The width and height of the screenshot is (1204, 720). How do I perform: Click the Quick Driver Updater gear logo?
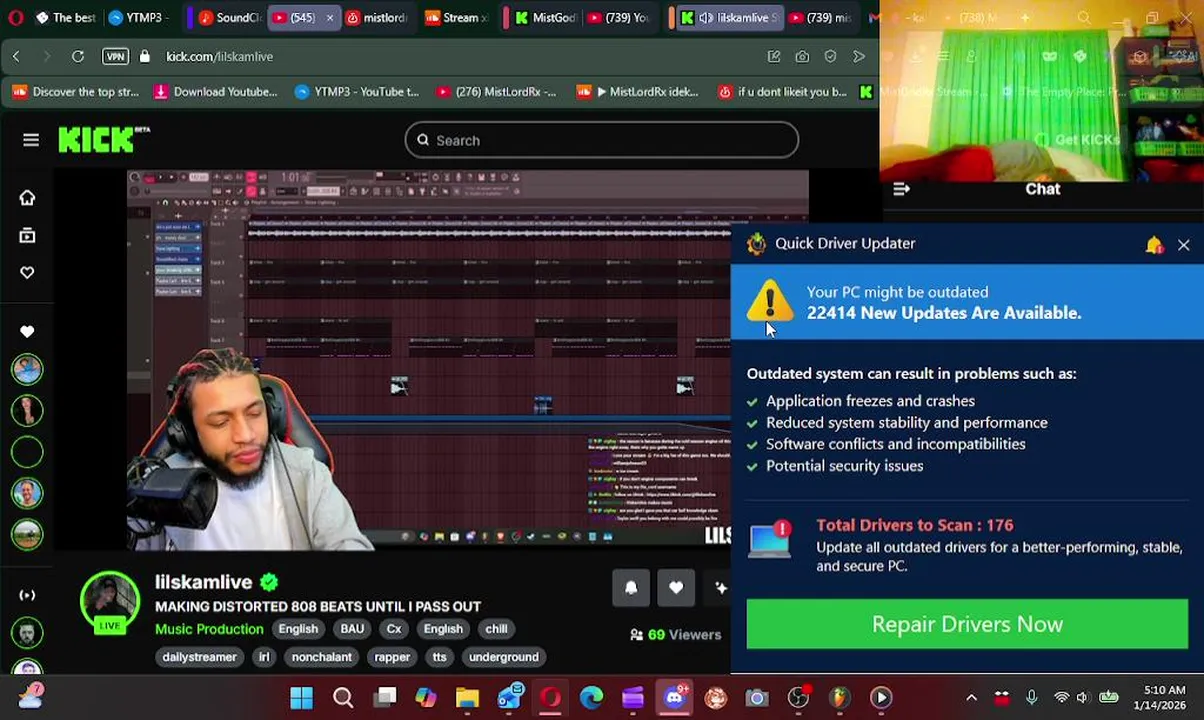click(x=756, y=244)
